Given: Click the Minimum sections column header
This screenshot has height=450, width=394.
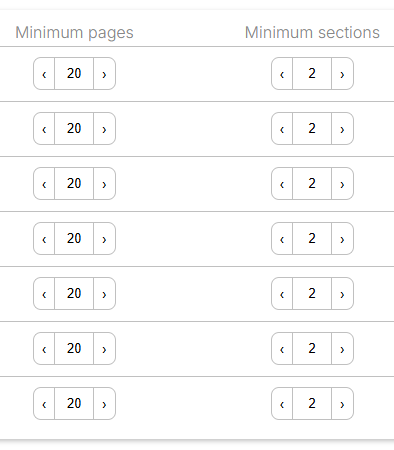Looking at the screenshot, I should (x=312, y=33).
